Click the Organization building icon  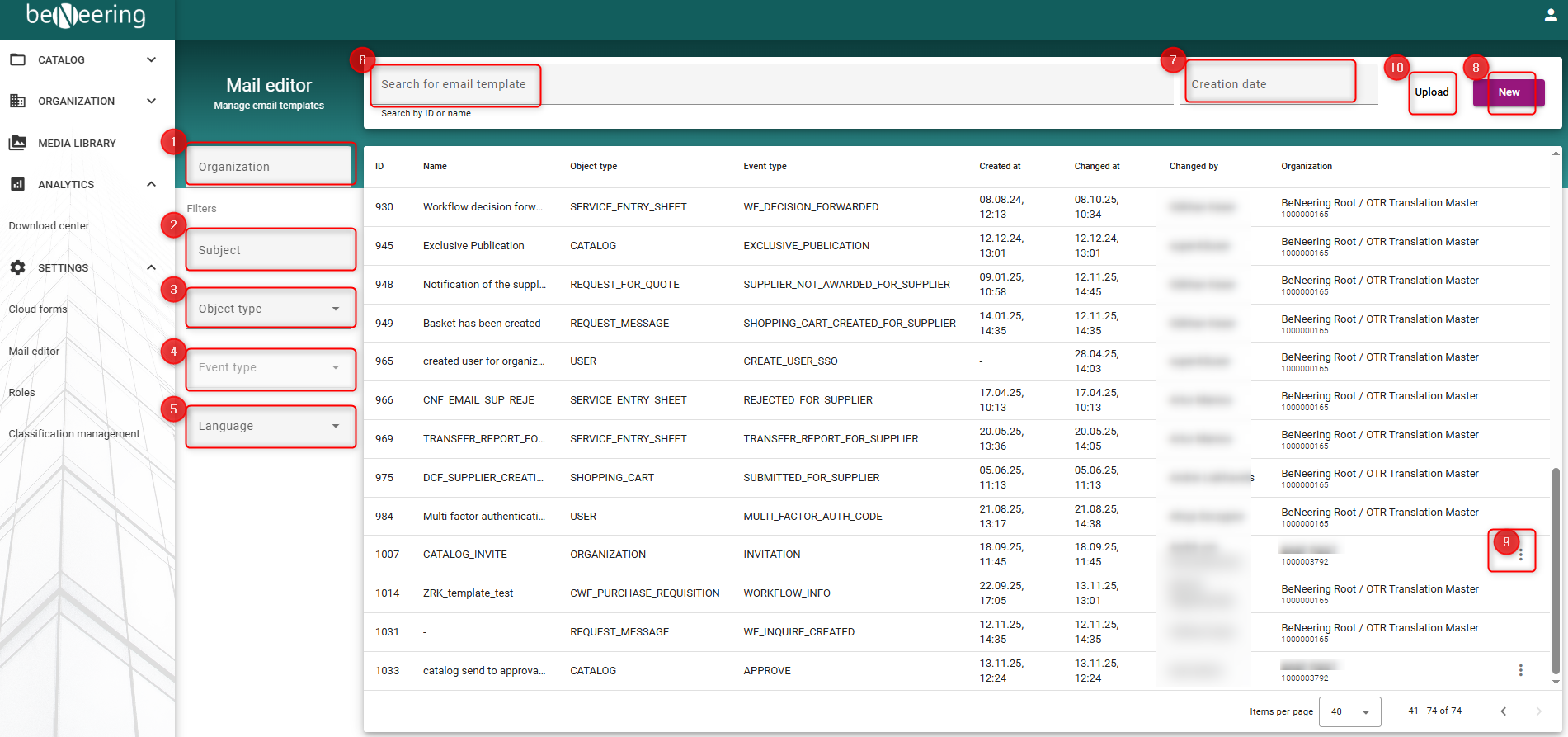point(17,101)
